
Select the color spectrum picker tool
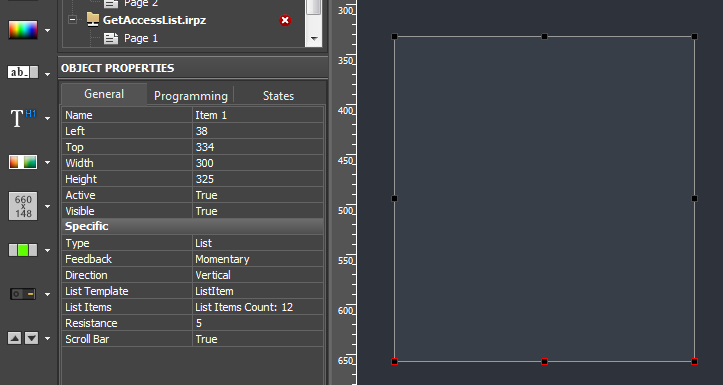[x=23, y=30]
